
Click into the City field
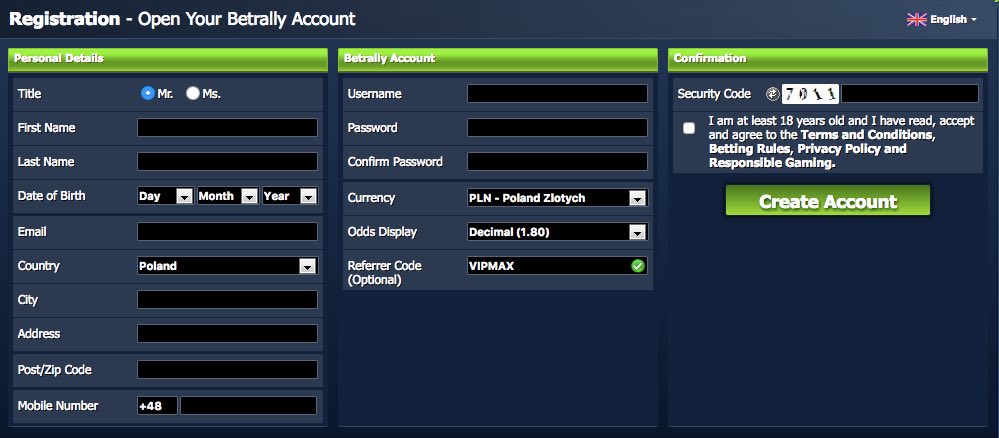[x=227, y=300]
